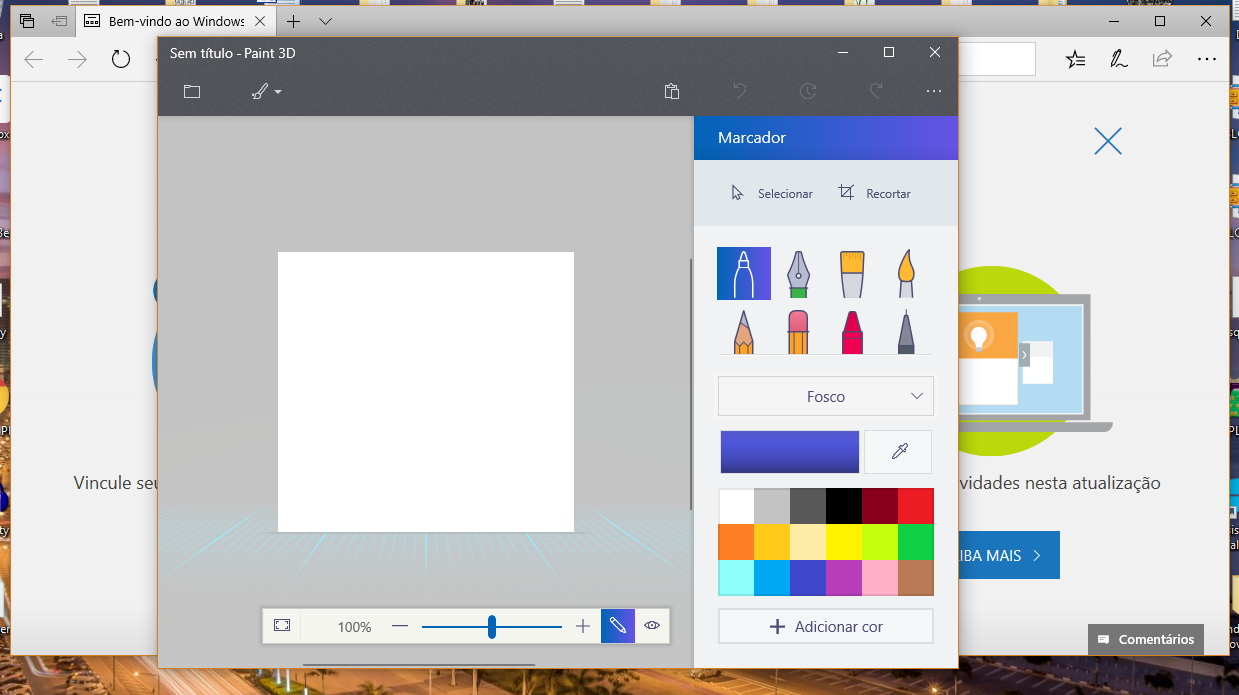Pick the yellow color swatch

pos(843,541)
